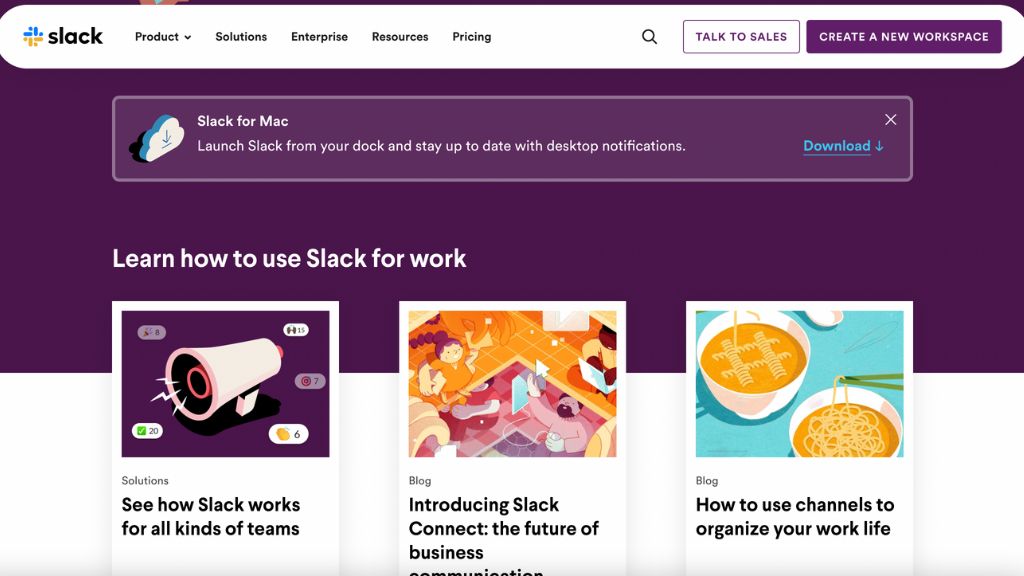Click the noodle bowls article image
1024x576 pixels.
pos(799,382)
